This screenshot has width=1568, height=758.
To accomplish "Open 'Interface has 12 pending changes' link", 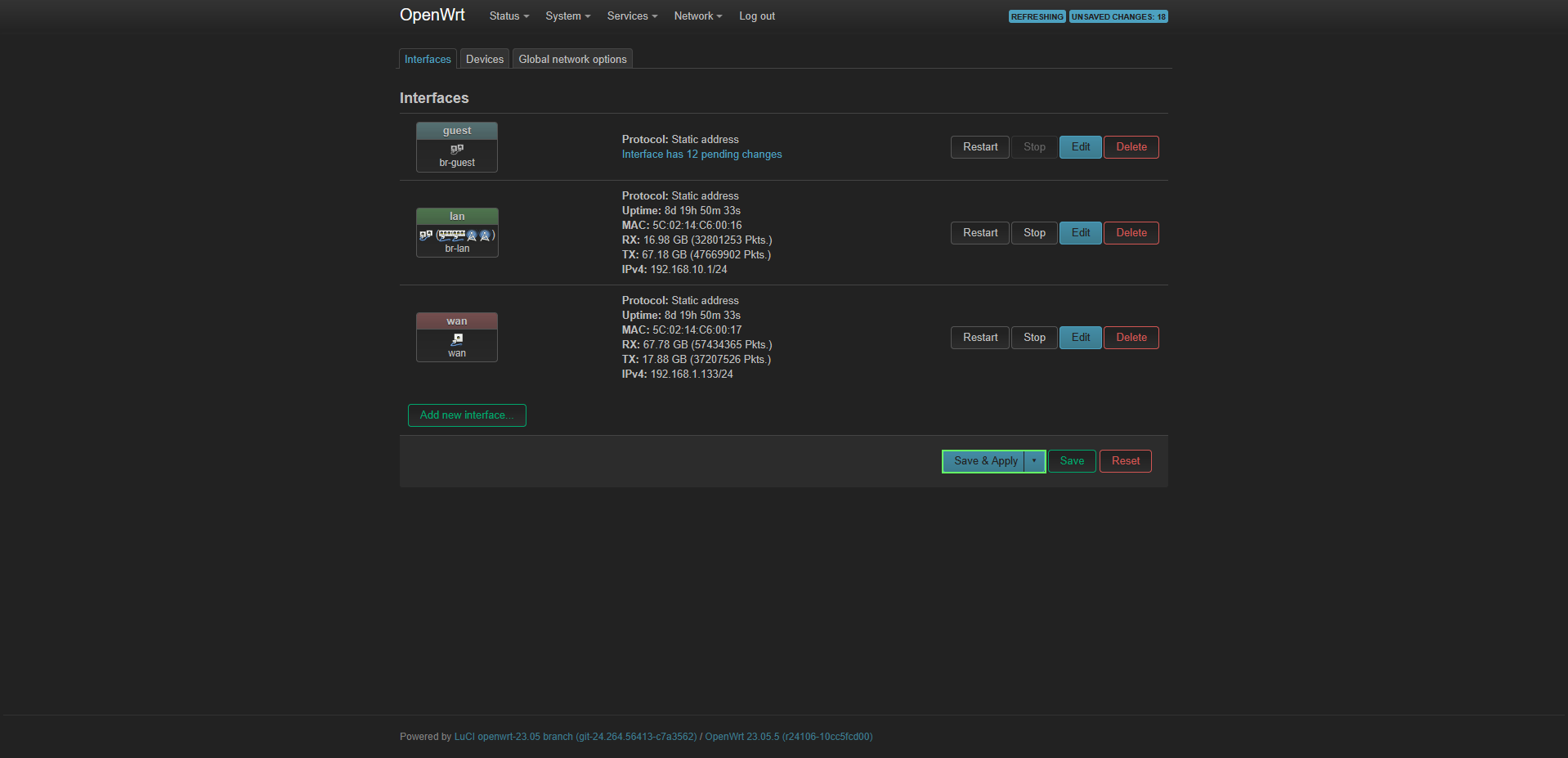I will 701,155.
